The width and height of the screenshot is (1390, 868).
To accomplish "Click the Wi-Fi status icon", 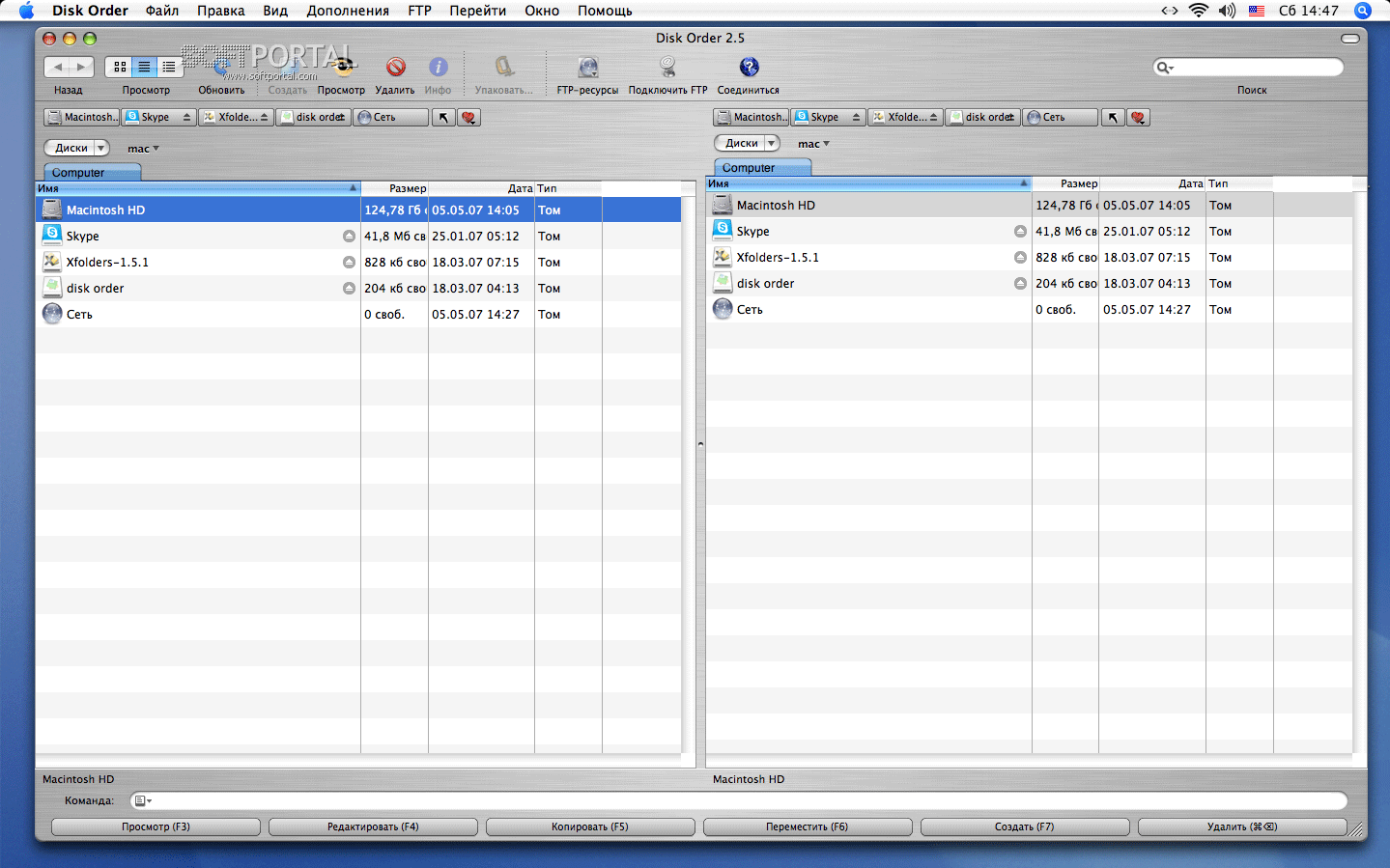I will click(x=1199, y=11).
